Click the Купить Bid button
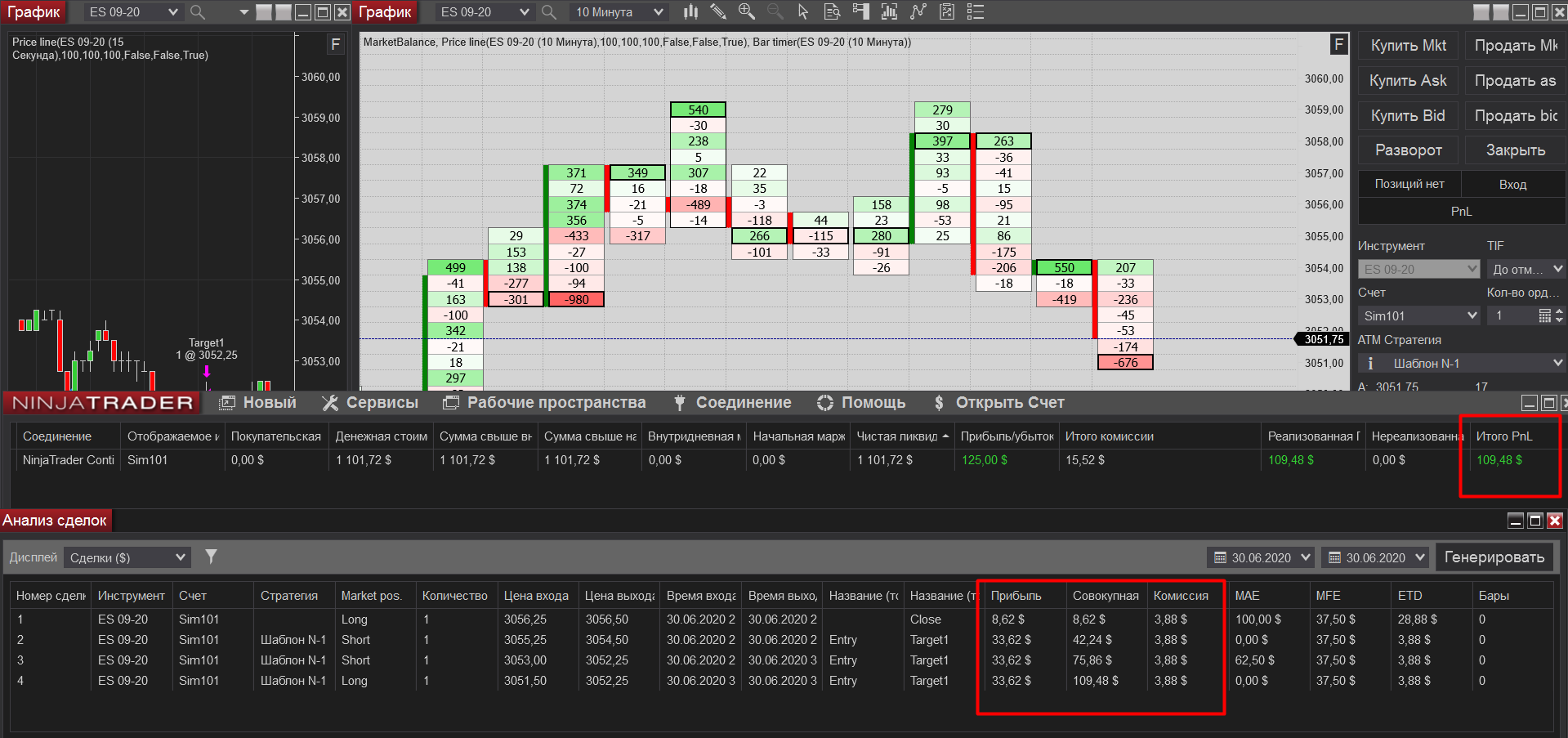The width and height of the screenshot is (1568, 738). pos(1408,116)
